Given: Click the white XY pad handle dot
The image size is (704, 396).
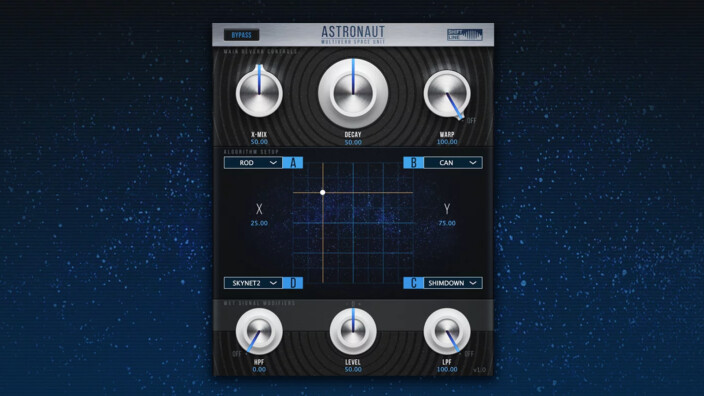Looking at the screenshot, I should coord(322,193).
